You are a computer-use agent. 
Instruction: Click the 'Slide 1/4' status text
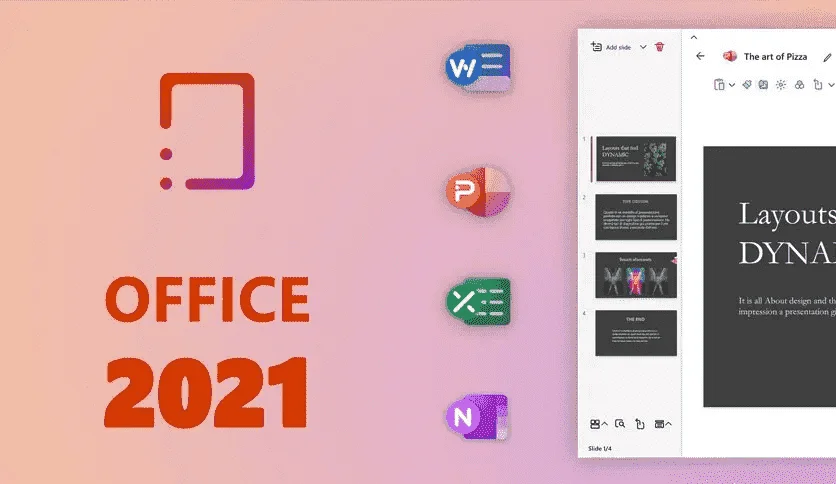pos(600,449)
